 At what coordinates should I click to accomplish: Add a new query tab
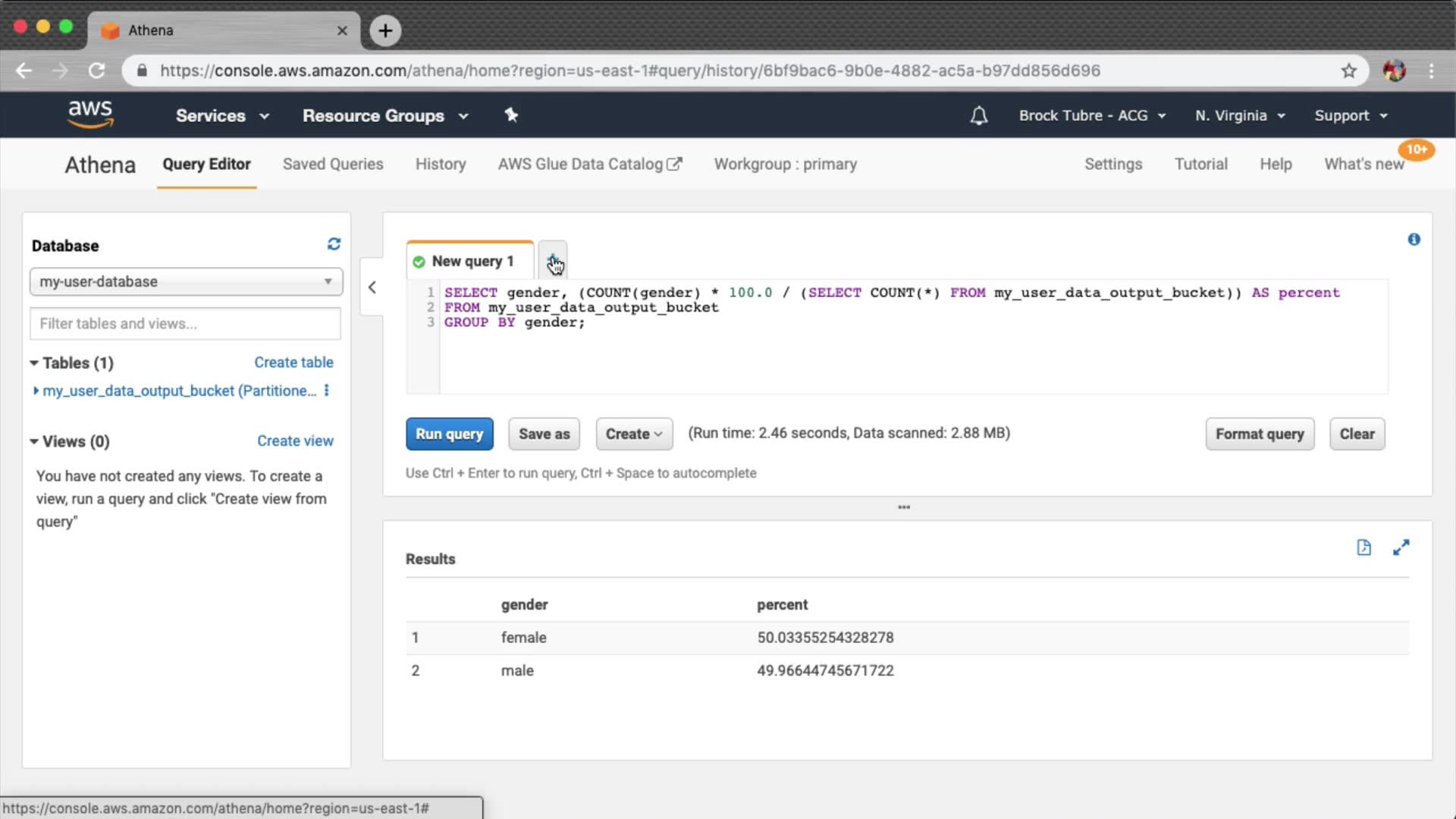(552, 261)
